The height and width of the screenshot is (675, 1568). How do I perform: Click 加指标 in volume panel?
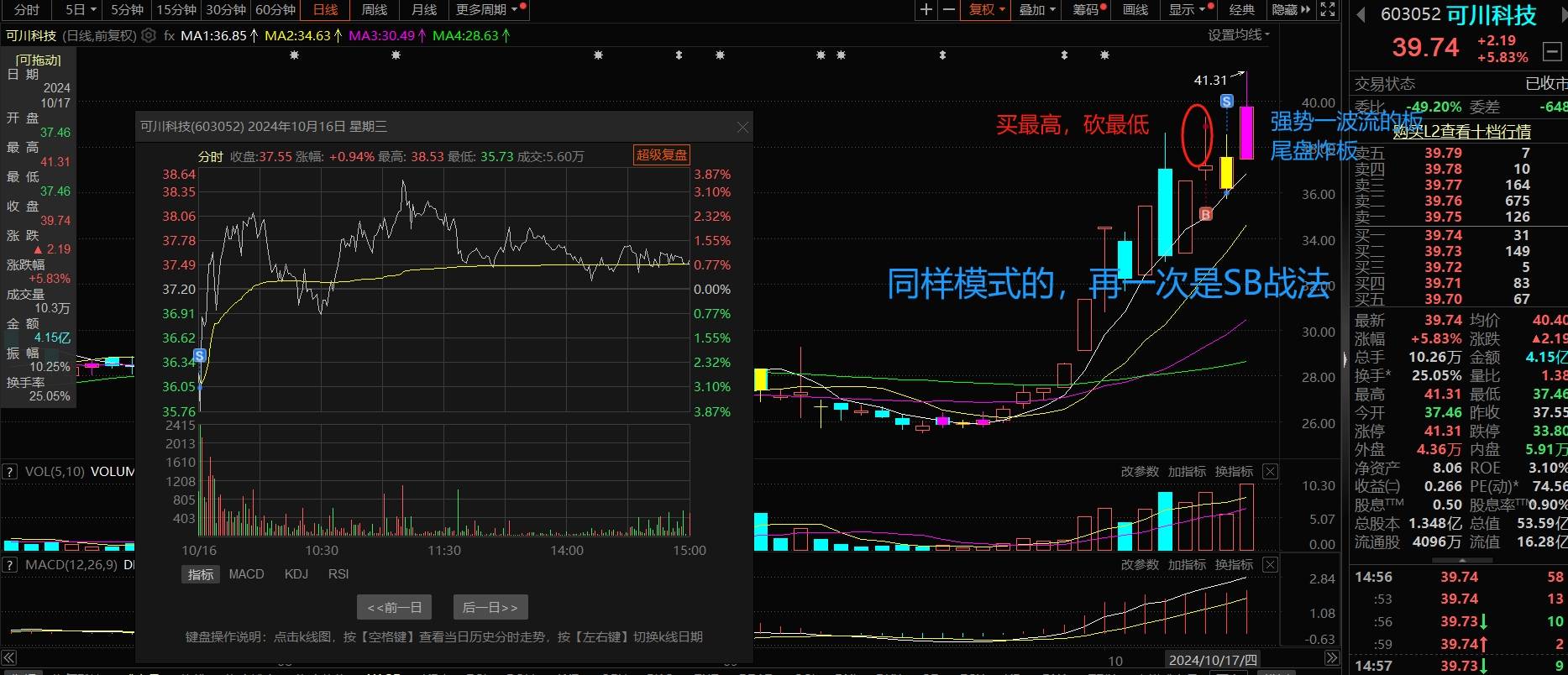coord(1187,472)
